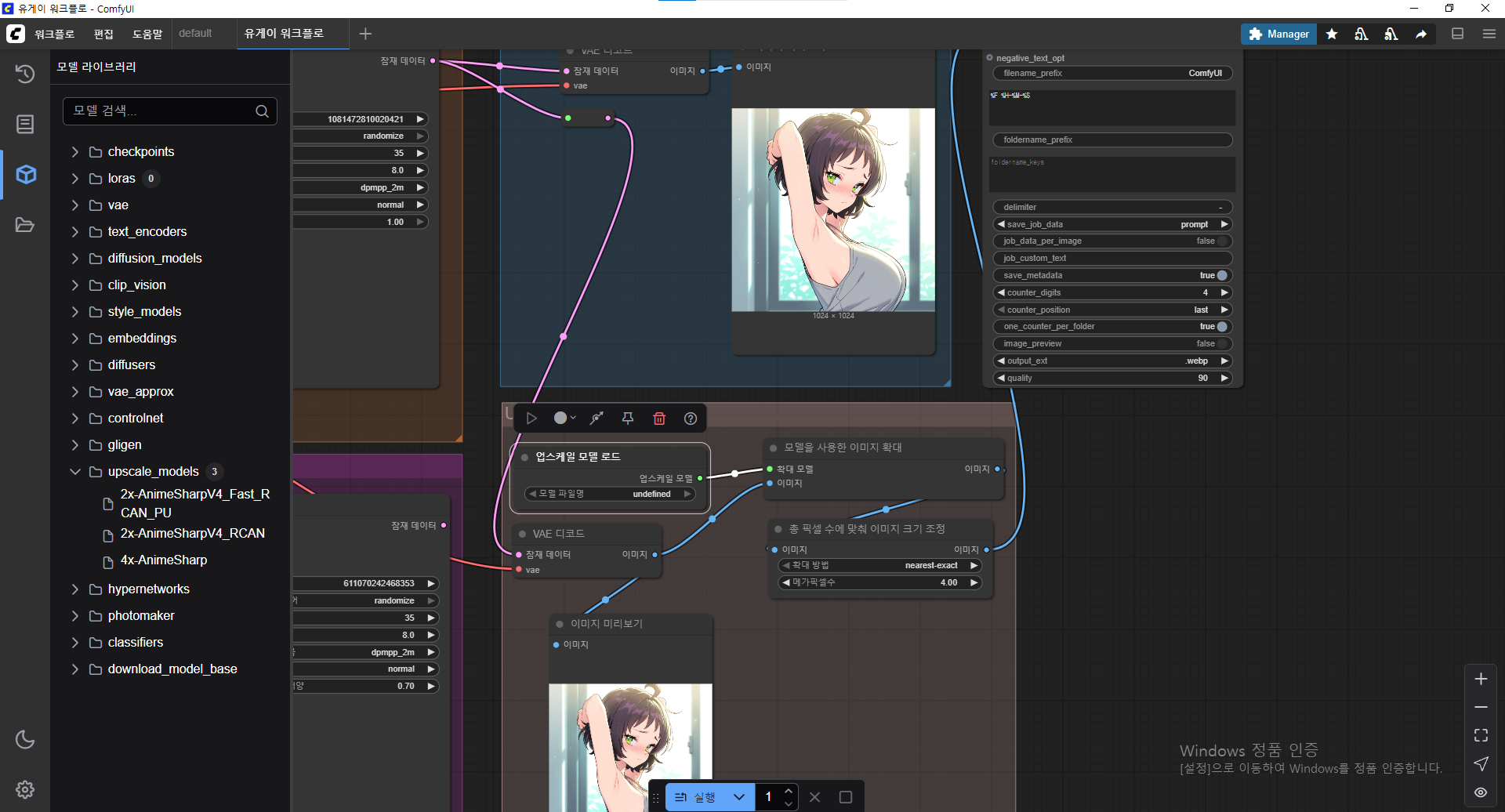
Task: Run selected node play icon
Action: pos(531,419)
